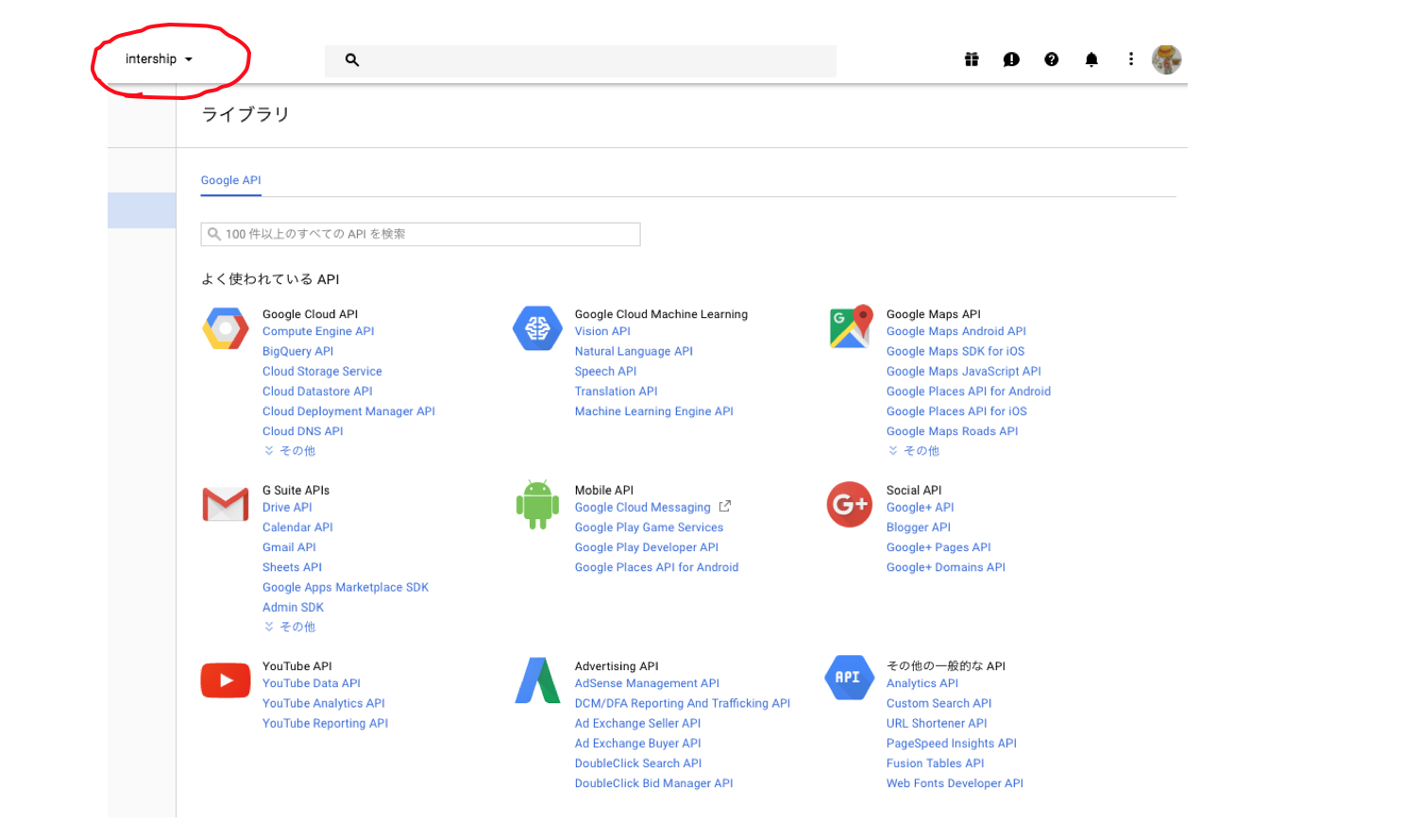This screenshot has width=1418, height=840.
Task: Open Compute Engine API link
Action: pos(318,331)
